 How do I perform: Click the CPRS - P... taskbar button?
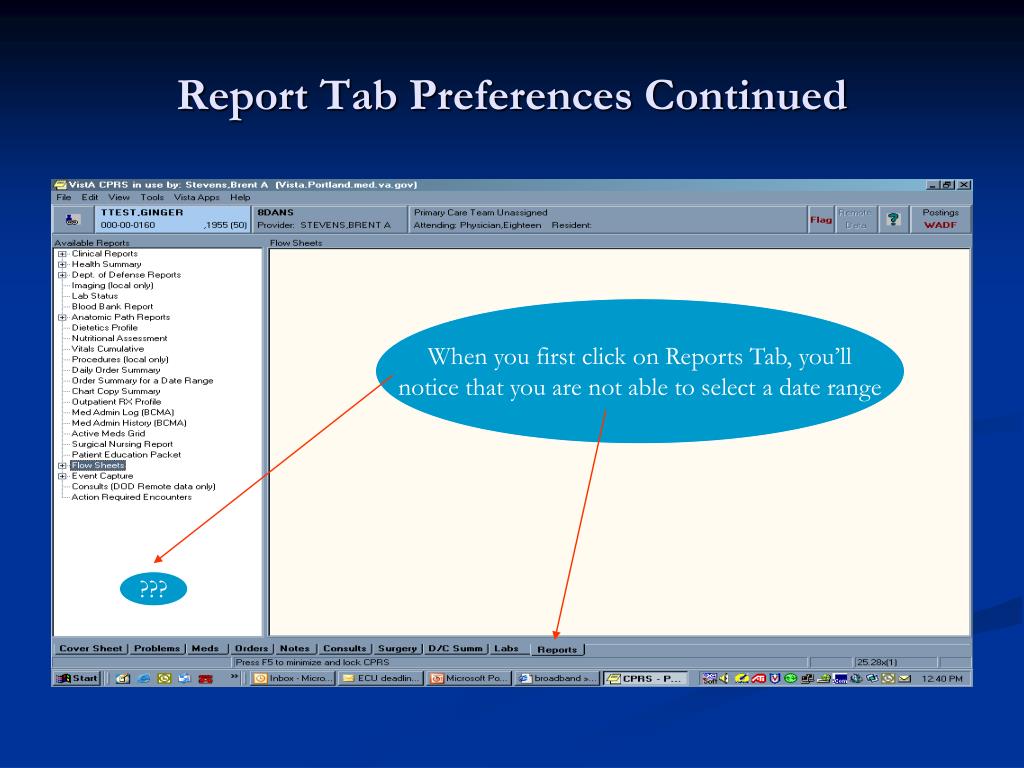tap(646, 679)
